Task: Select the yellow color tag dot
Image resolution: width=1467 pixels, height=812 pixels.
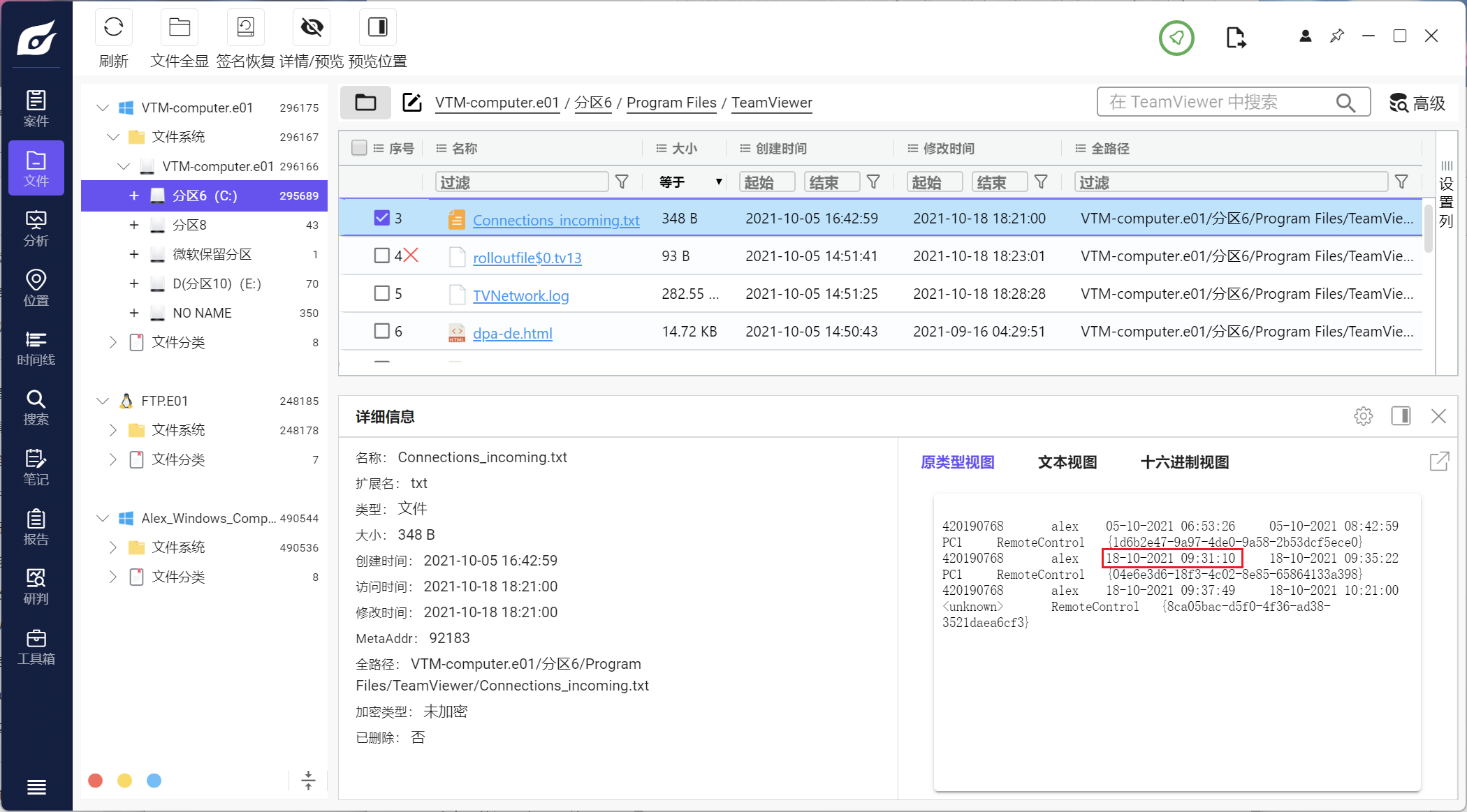Action: pyautogui.click(x=124, y=781)
